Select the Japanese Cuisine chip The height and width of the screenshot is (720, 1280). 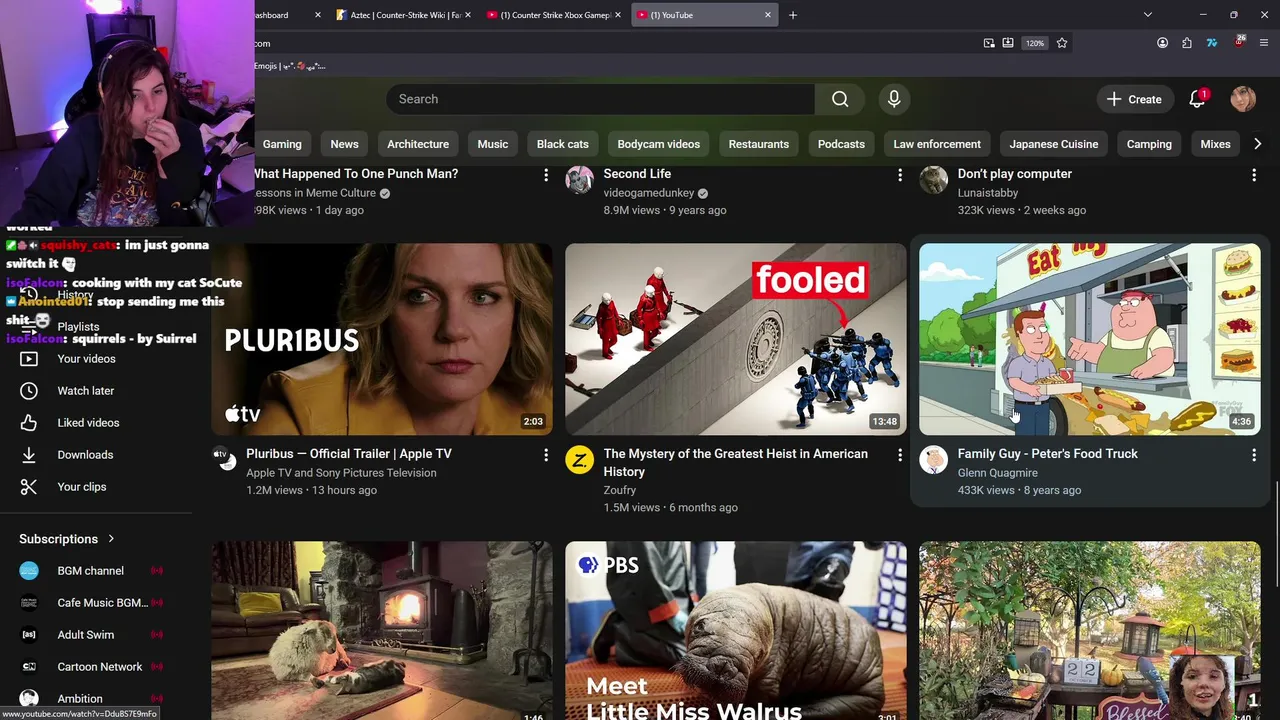1054,144
